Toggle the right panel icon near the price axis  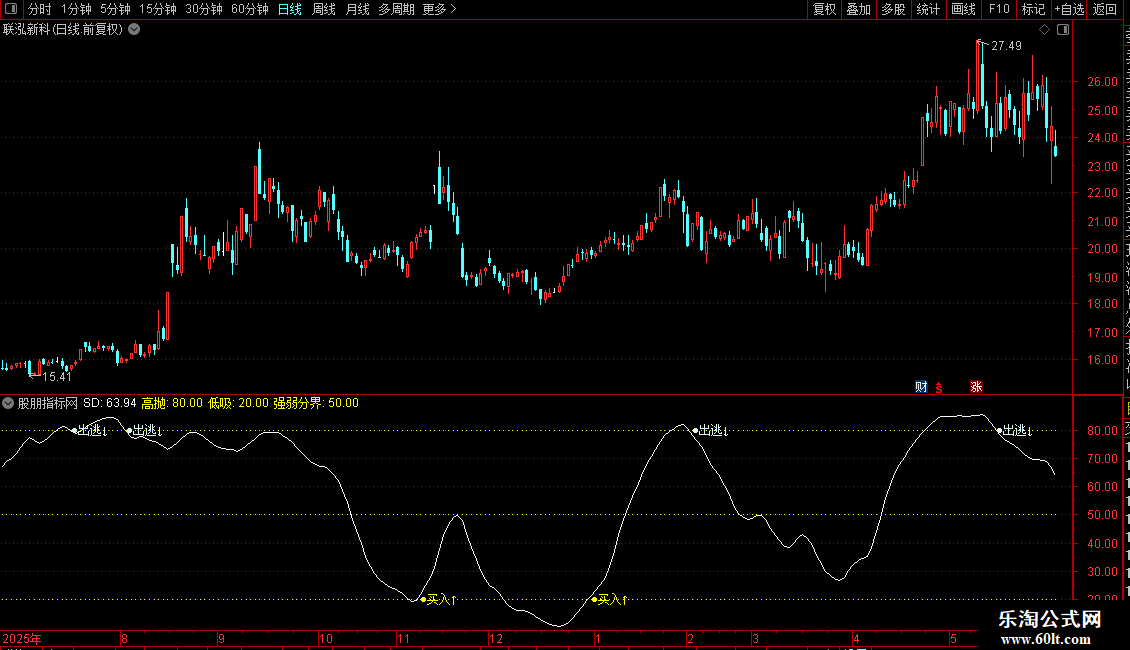pos(1063,30)
